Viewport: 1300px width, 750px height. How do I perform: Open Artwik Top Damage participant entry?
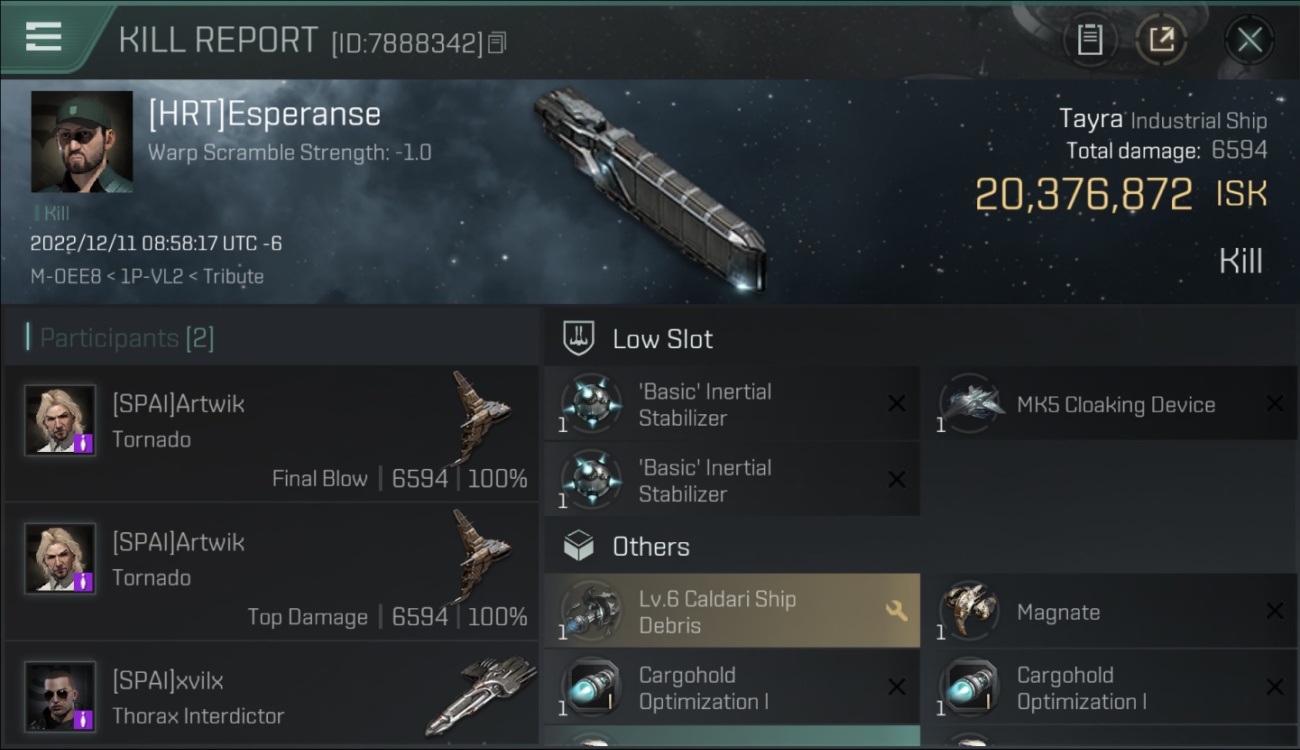tap(271, 572)
